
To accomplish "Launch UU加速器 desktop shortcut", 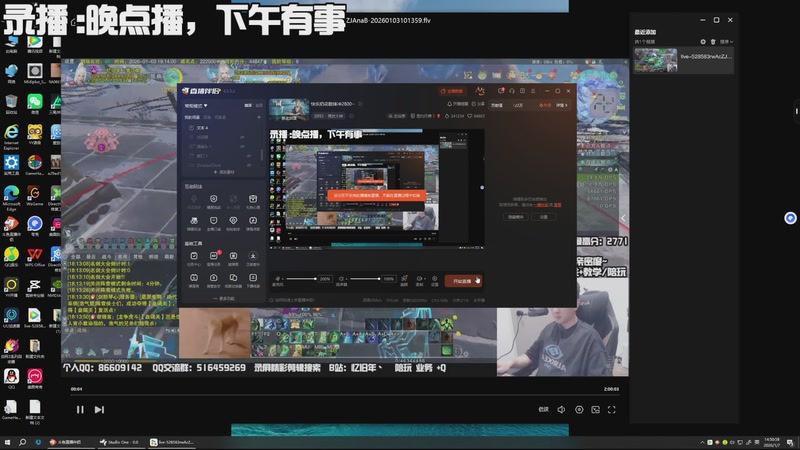I will click(x=11, y=317).
